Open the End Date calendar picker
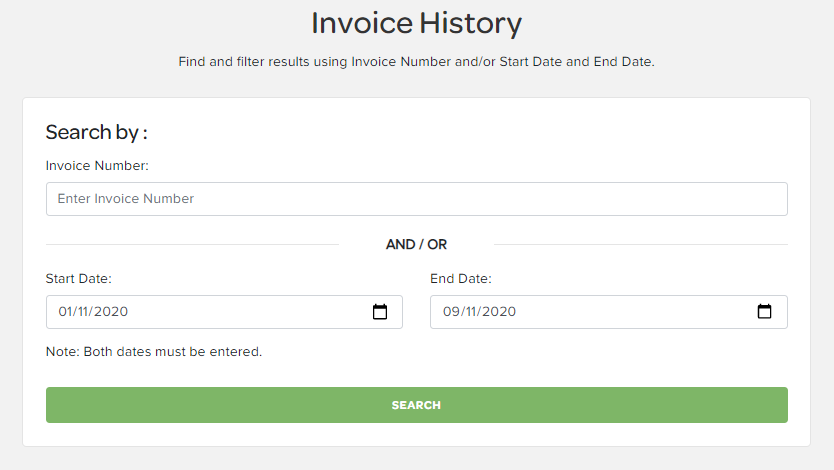This screenshot has height=470, width=834. click(764, 312)
